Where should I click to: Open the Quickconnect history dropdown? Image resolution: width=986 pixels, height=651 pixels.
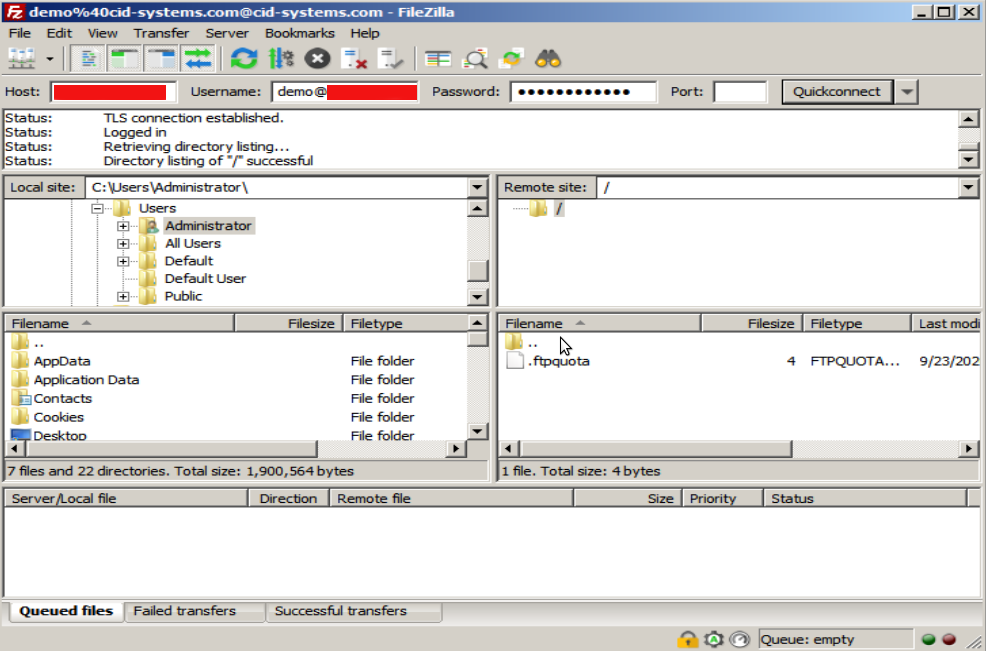[x=906, y=92]
